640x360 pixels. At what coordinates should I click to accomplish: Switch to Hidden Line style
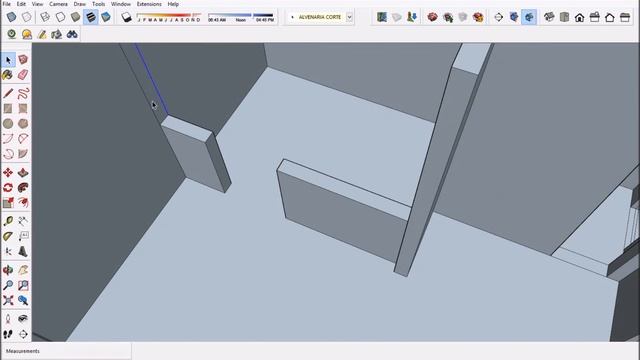click(x=60, y=17)
